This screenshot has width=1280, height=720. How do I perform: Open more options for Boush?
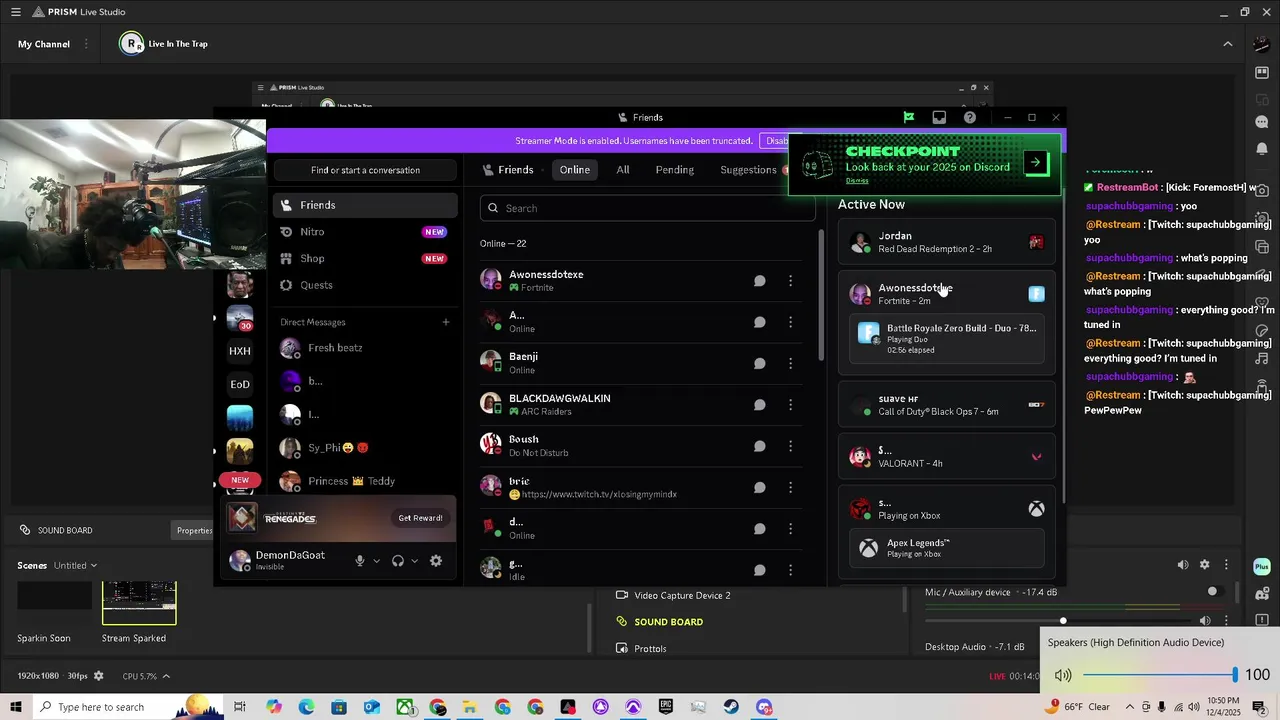tap(790, 446)
